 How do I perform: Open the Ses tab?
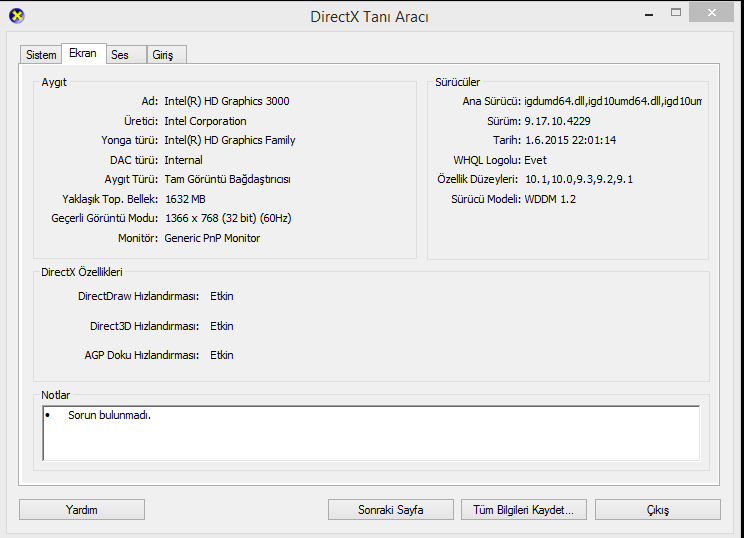120,55
